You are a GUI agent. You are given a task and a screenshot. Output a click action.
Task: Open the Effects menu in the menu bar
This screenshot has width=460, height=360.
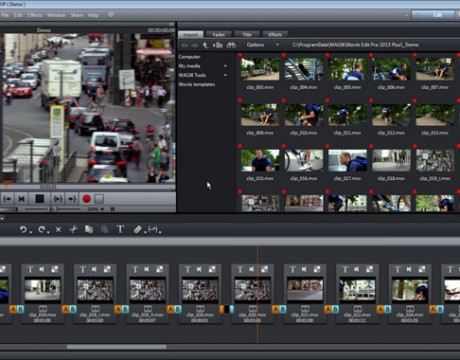(35, 15)
